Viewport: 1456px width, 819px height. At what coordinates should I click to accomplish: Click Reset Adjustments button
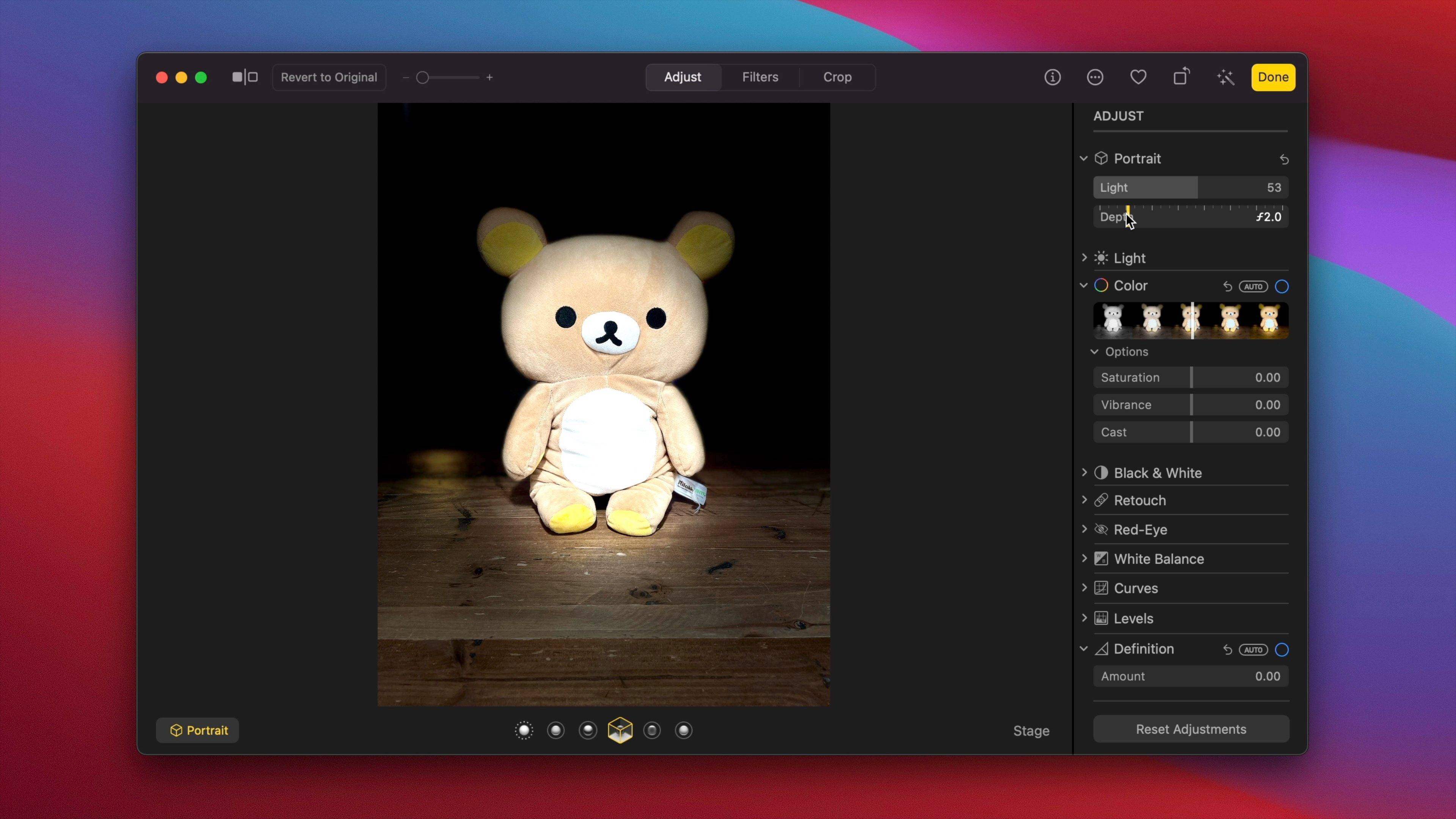1191,729
